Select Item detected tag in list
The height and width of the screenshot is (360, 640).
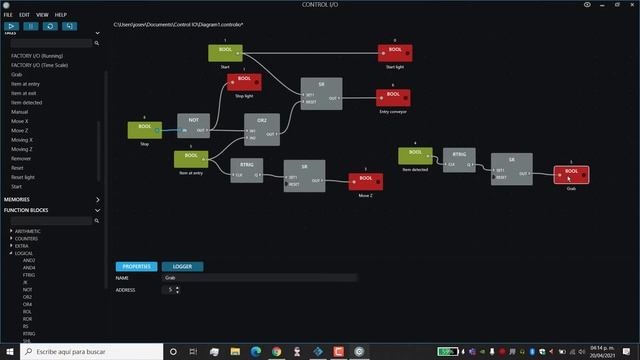pyautogui.click(x=27, y=103)
